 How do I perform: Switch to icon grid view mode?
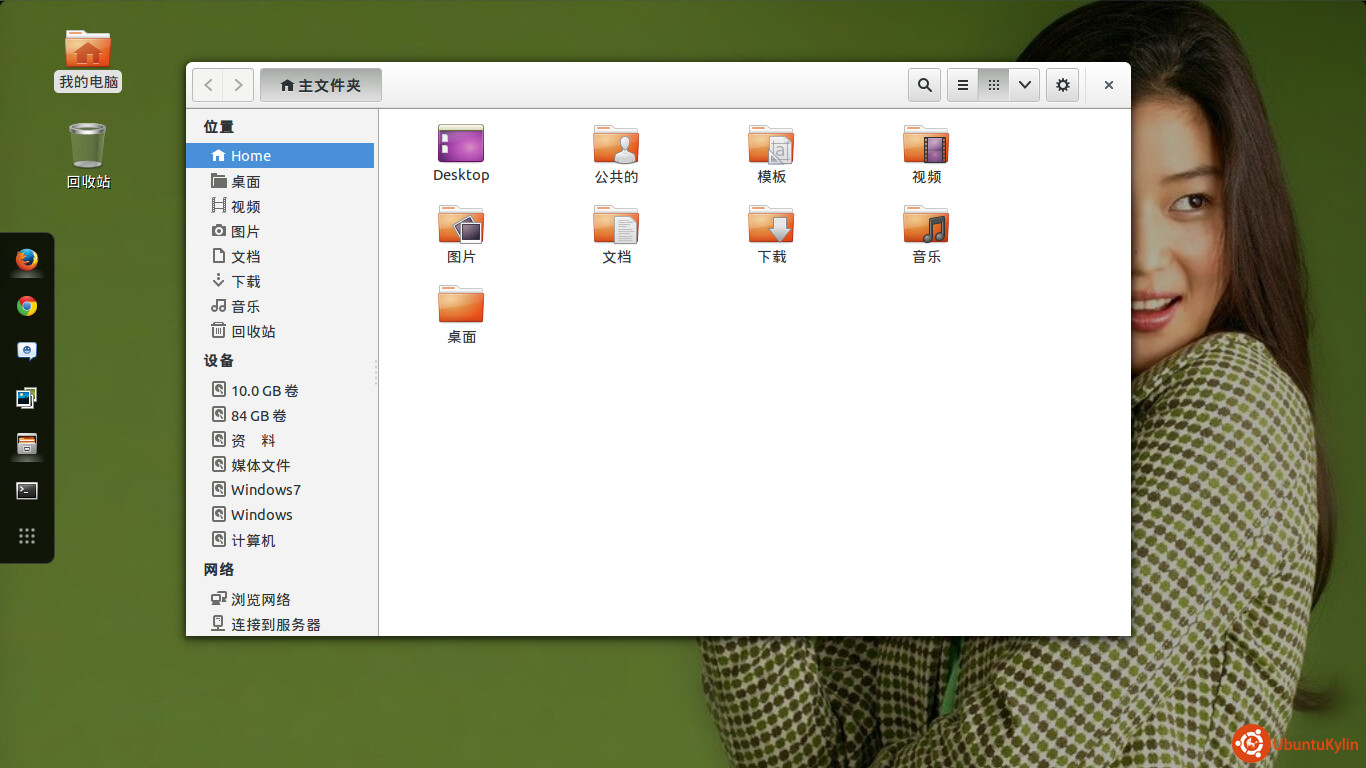(x=993, y=85)
